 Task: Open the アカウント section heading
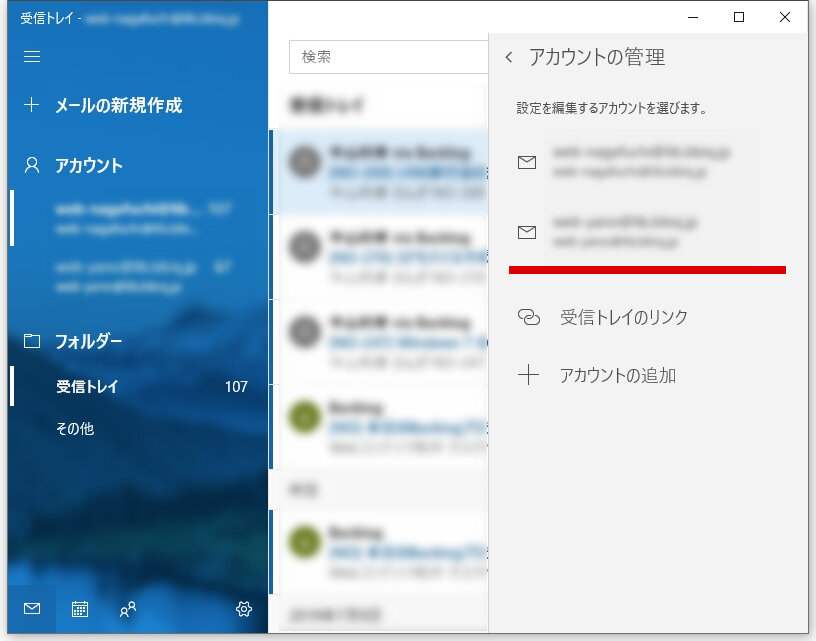(x=88, y=165)
